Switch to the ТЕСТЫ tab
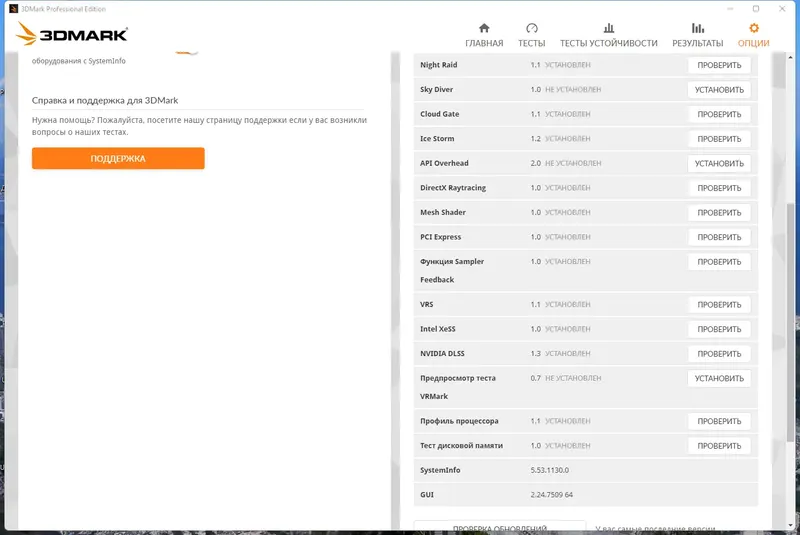The height and width of the screenshot is (535, 800). tap(532, 43)
